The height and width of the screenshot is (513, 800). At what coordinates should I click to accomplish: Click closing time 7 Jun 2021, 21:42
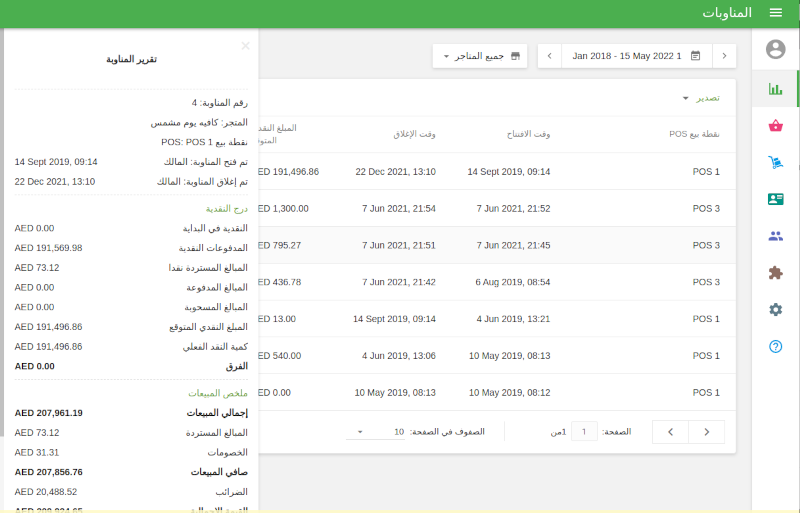(x=399, y=282)
